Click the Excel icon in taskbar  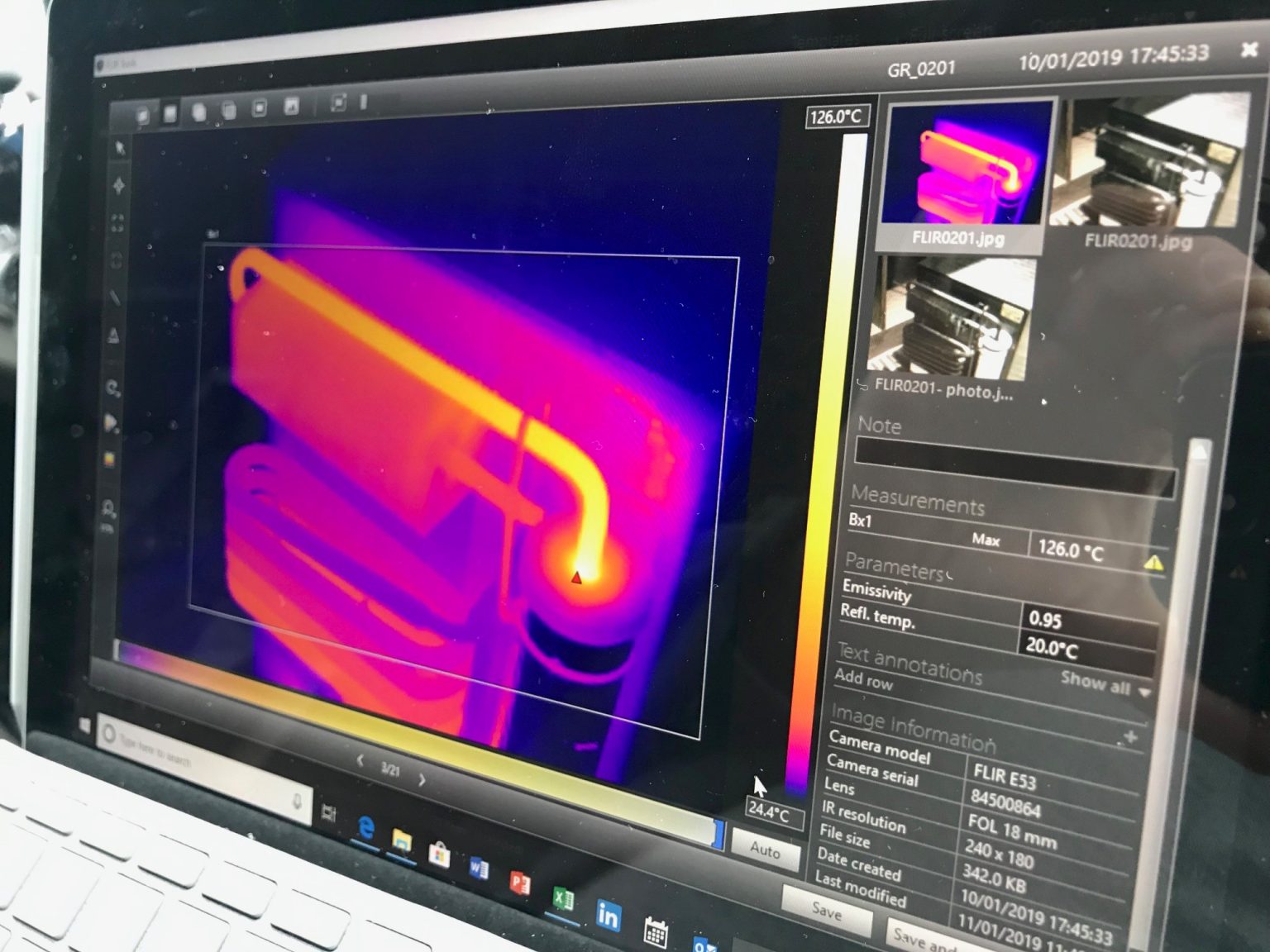tap(563, 898)
